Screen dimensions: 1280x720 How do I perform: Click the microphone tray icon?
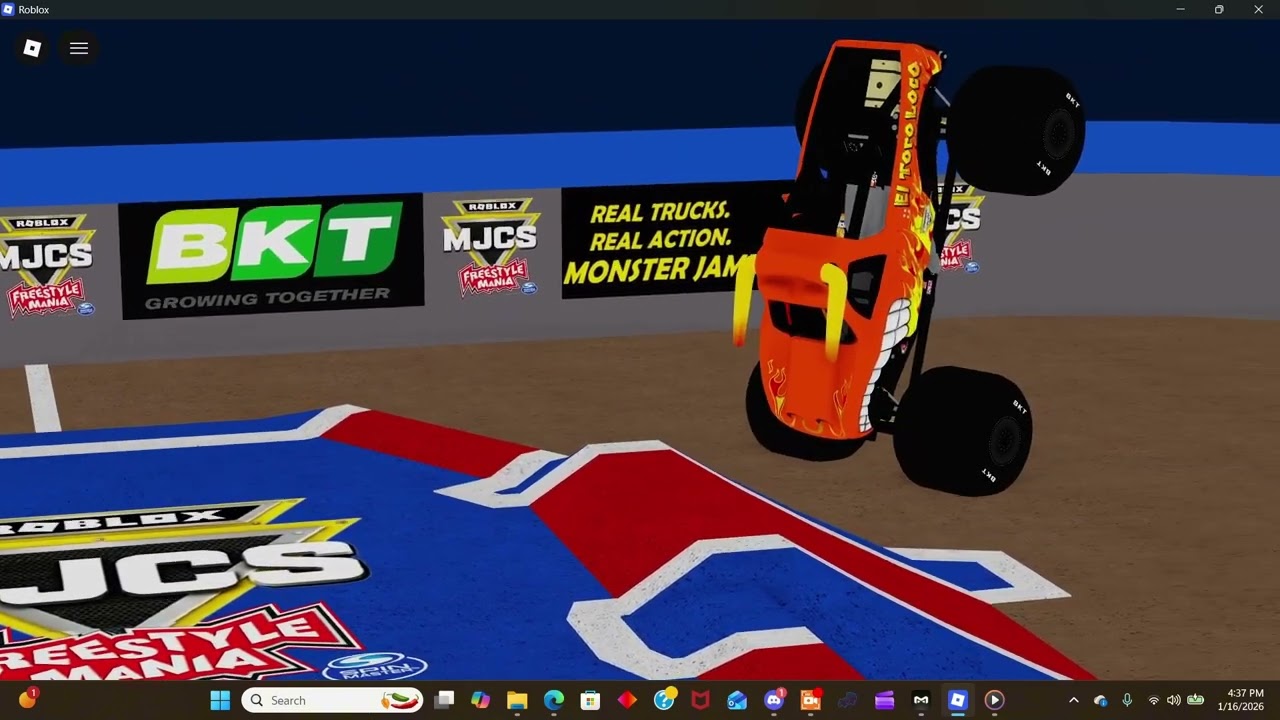(x=1127, y=700)
